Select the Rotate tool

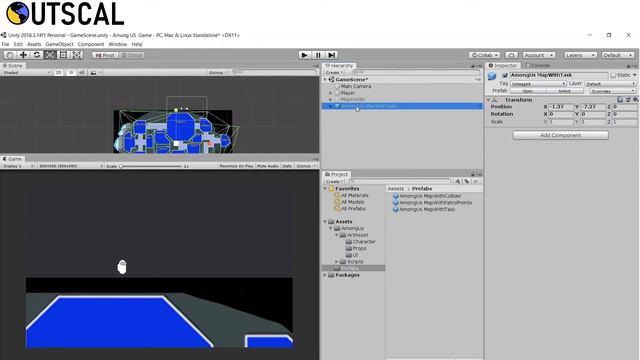37,55
